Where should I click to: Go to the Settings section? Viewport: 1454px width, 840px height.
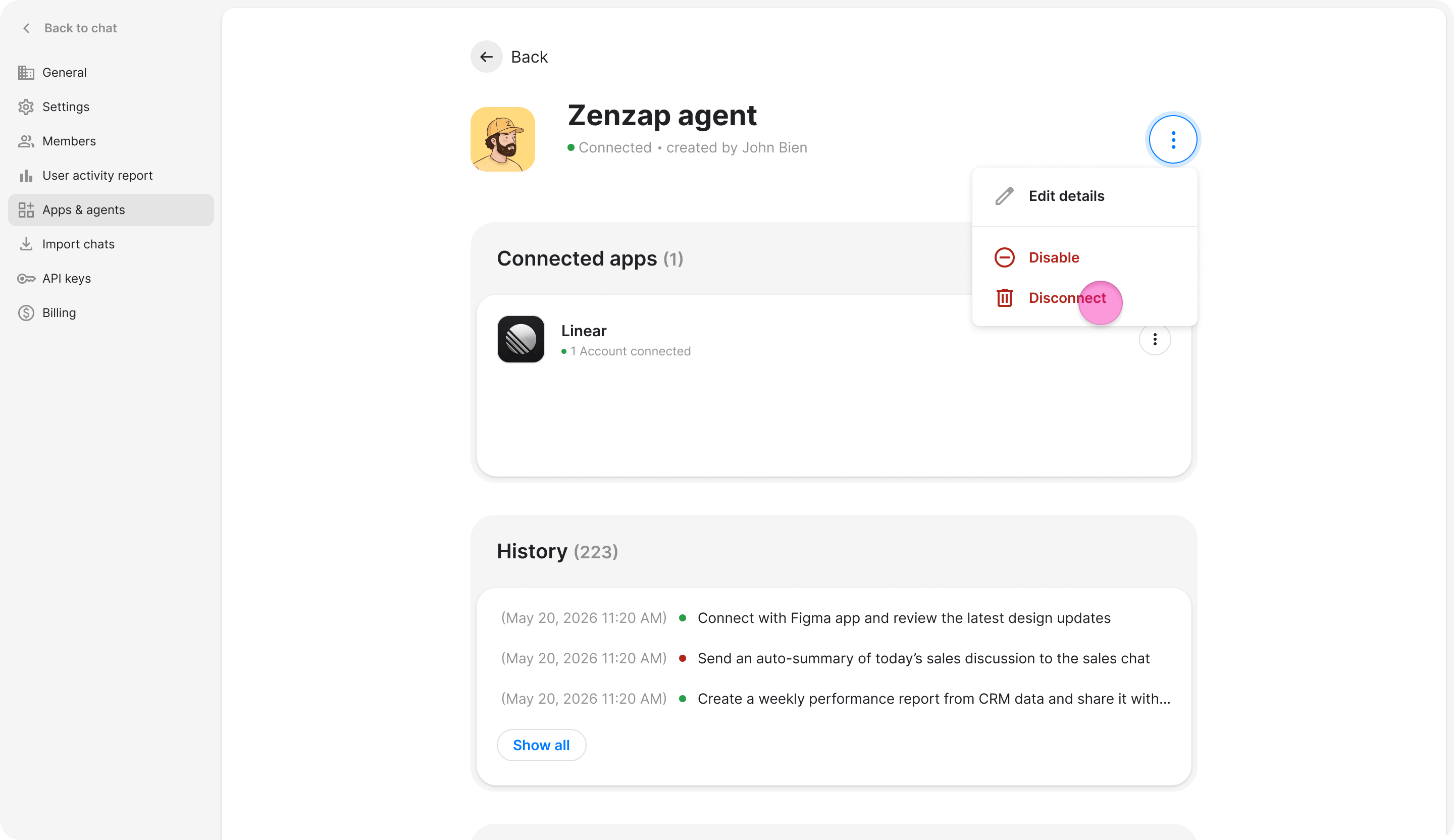click(111, 107)
